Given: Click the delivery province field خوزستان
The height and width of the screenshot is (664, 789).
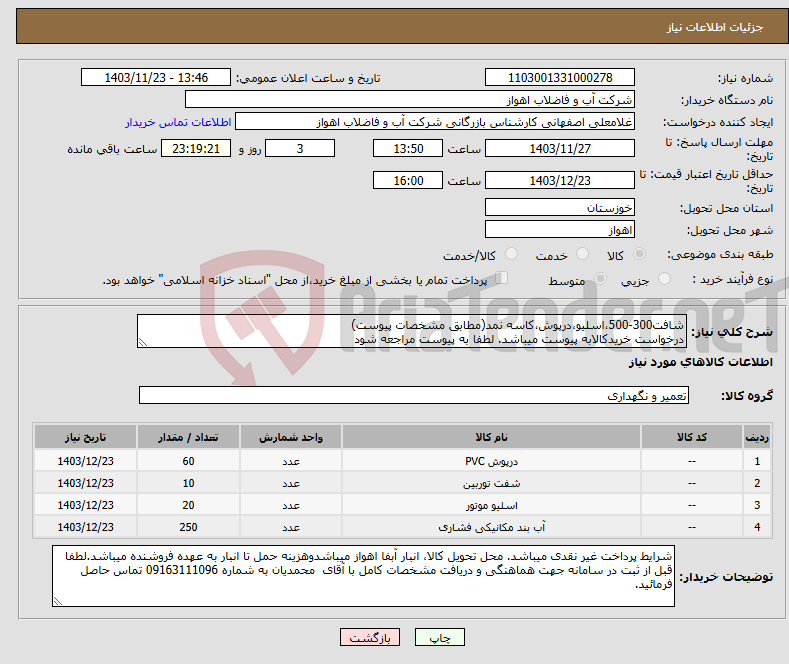Looking at the screenshot, I should pyautogui.click(x=560, y=207).
